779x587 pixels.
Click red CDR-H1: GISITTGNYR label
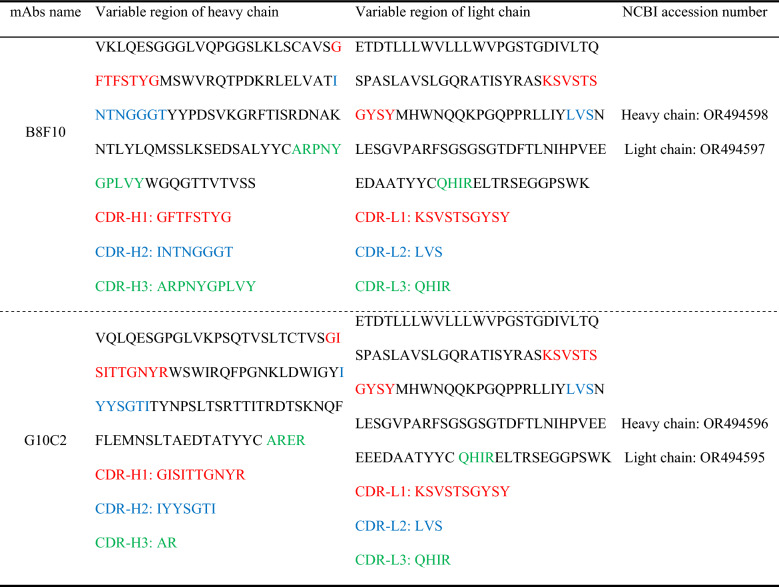coord(170,475)
